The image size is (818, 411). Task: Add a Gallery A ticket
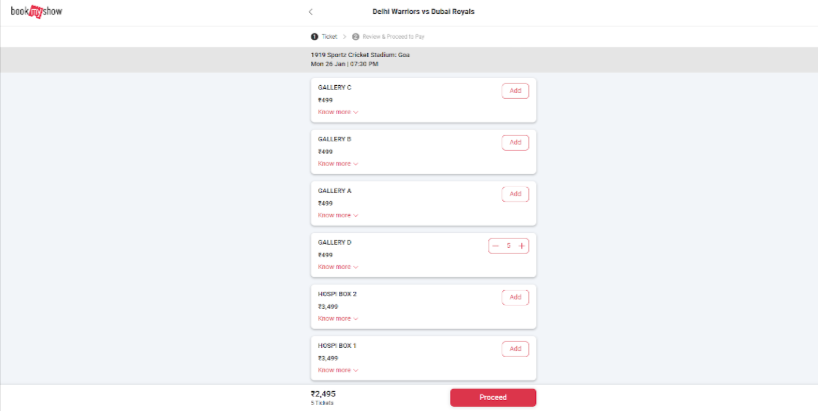pos(515,194)
